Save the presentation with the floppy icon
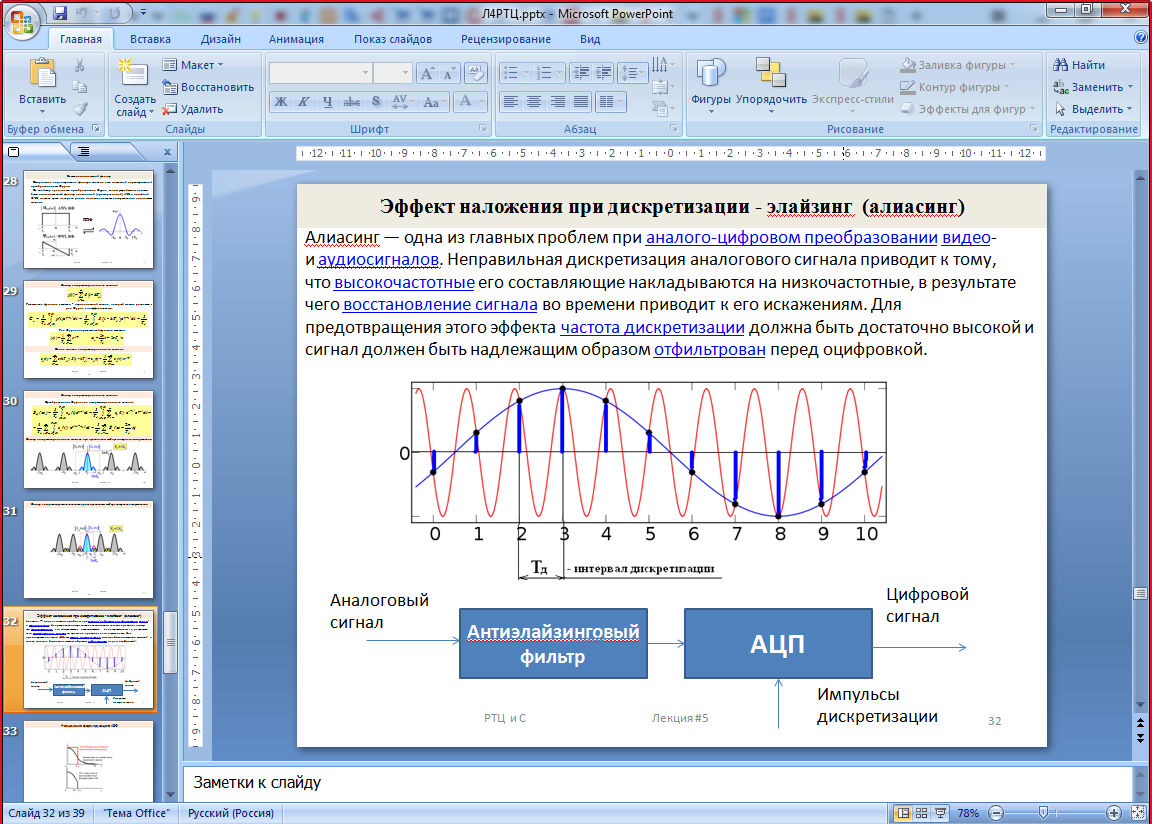 tap(60, 14)
